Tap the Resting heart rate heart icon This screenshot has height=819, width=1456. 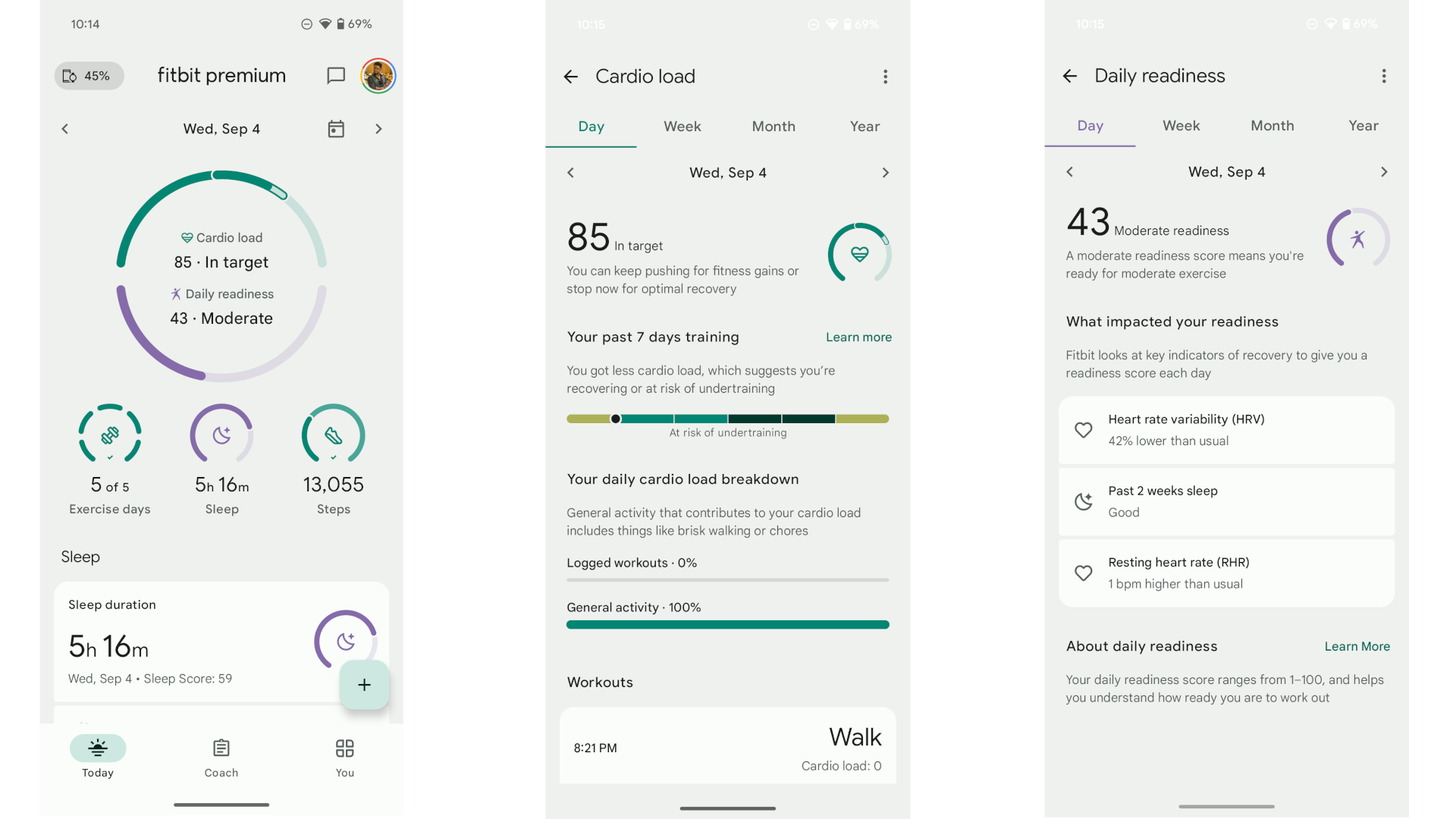pyautogui.click(x=1083, y=571)
